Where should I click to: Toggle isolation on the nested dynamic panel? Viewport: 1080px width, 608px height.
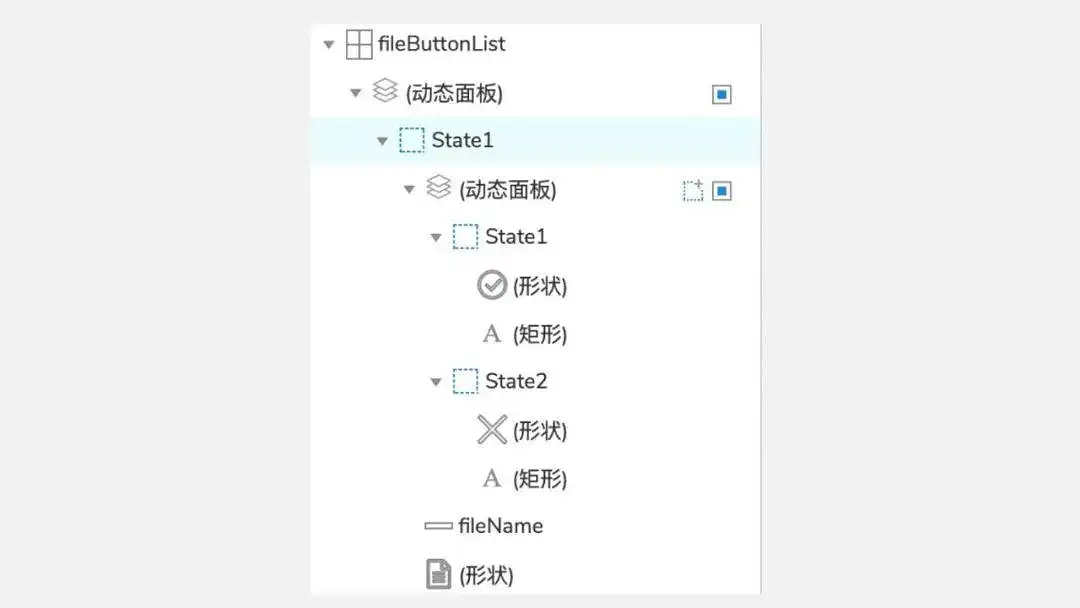point(722,188)
